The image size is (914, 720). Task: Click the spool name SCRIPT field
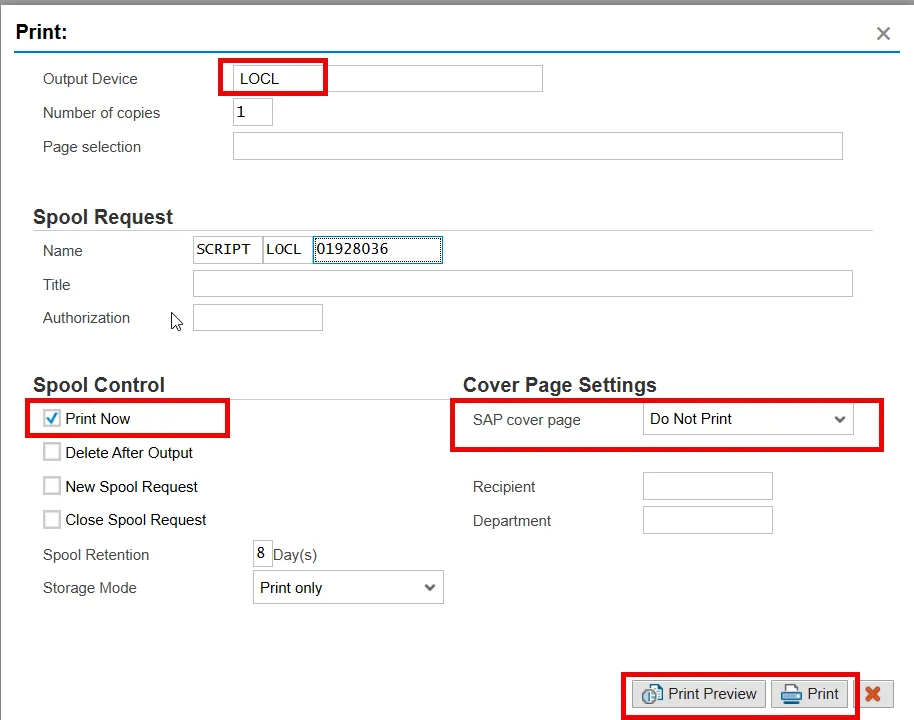(228, 250)
